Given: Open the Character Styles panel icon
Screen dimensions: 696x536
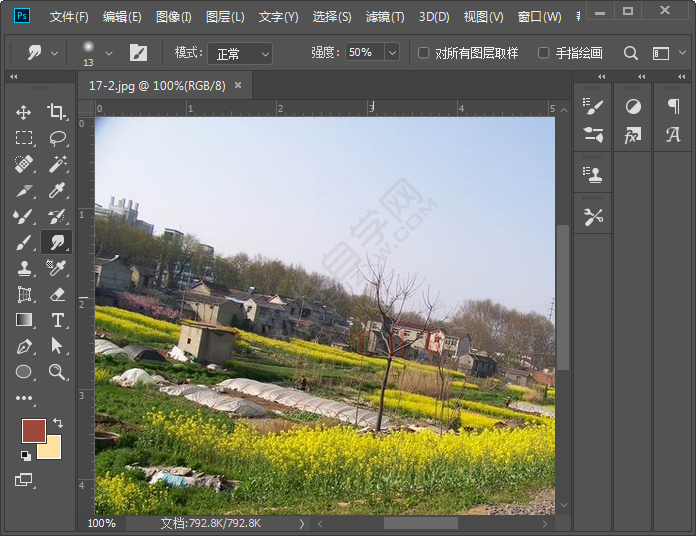Looking at the screenshot, I should pos(673,135).
